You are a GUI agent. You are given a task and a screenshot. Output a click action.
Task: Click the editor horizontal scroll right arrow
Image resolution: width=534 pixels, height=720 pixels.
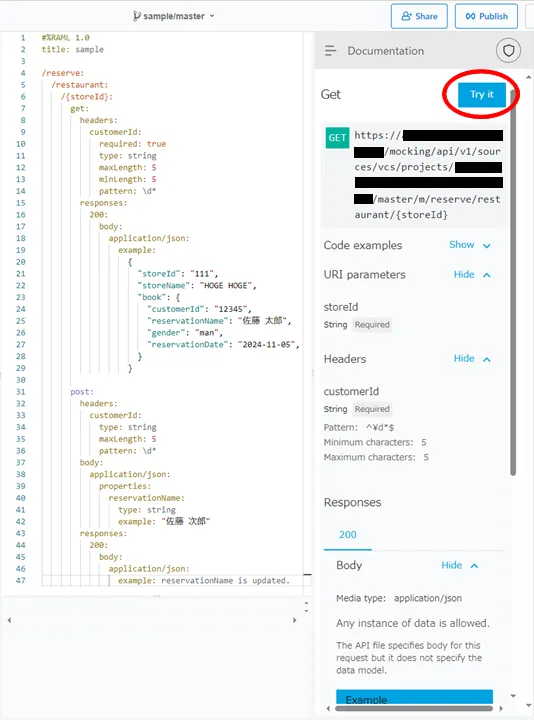tap(295, 620)
